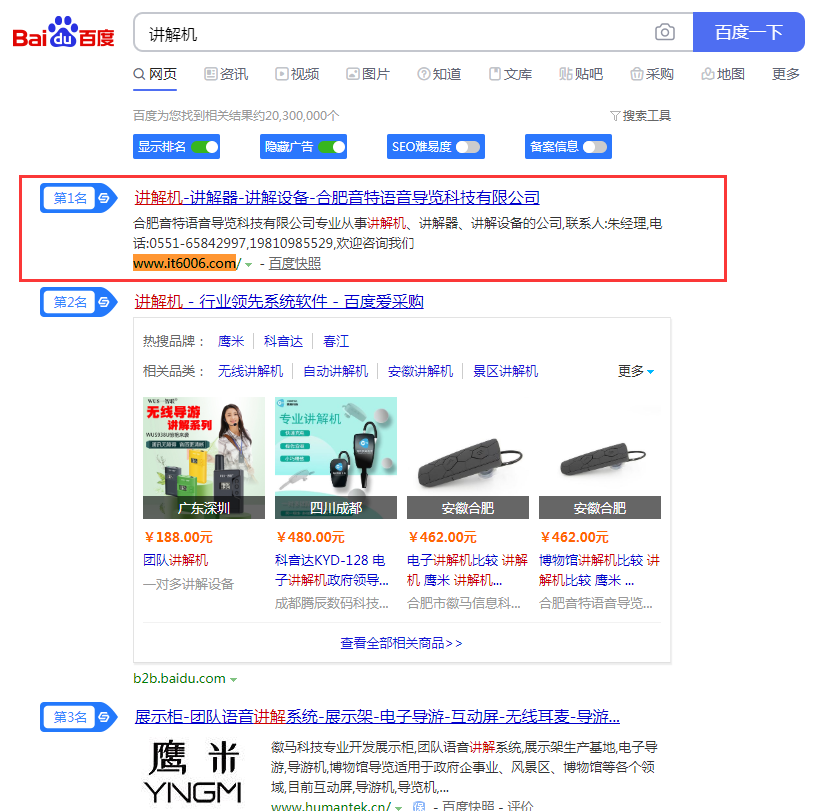Image resolution: width=824 pixels, height=811 pixels.
Task: Expand the arrow after www.it6006.com
Action: click(x=249, y=264)
